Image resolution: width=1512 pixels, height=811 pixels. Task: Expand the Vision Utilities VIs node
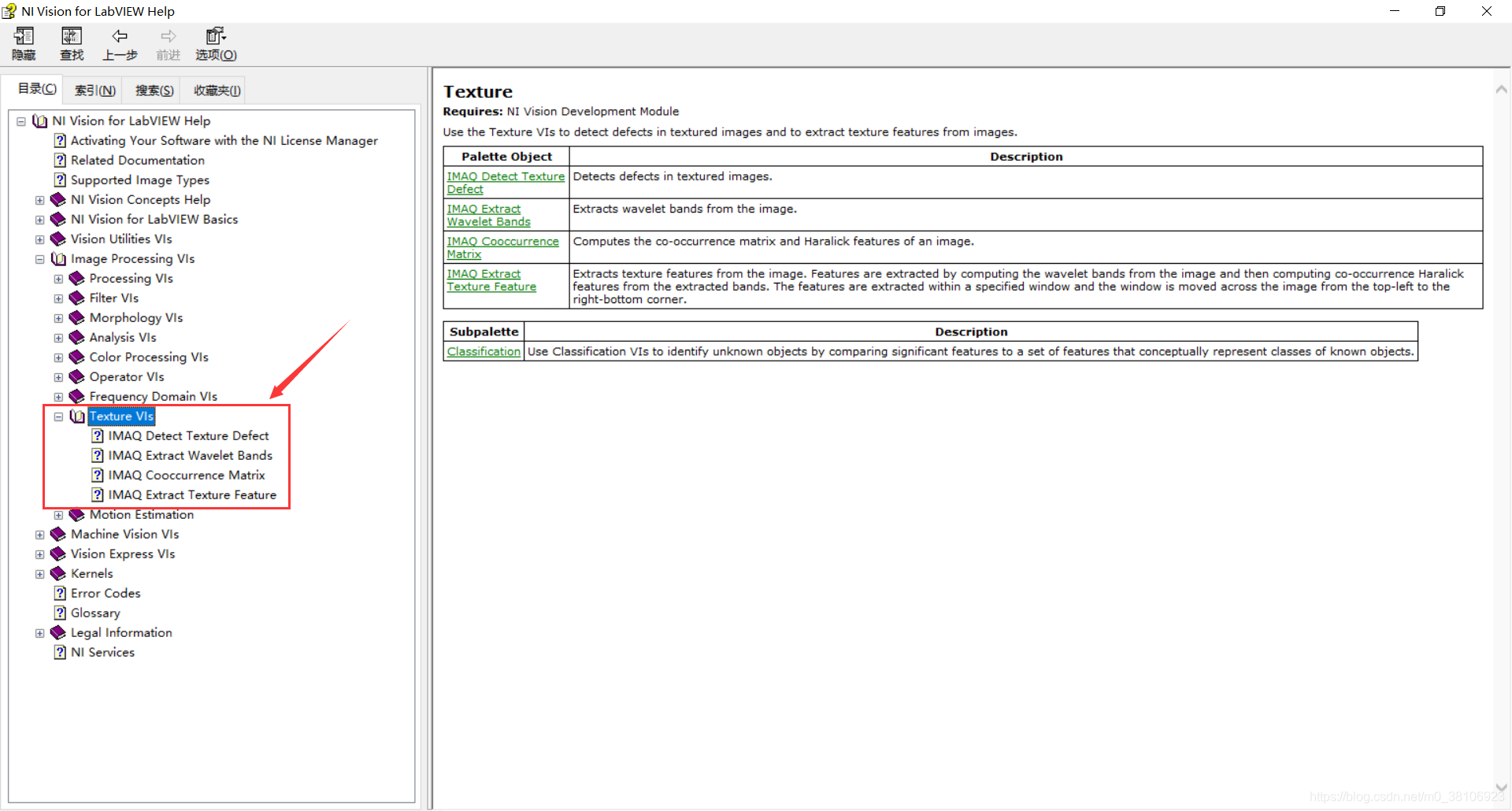(x=40, y=239)
